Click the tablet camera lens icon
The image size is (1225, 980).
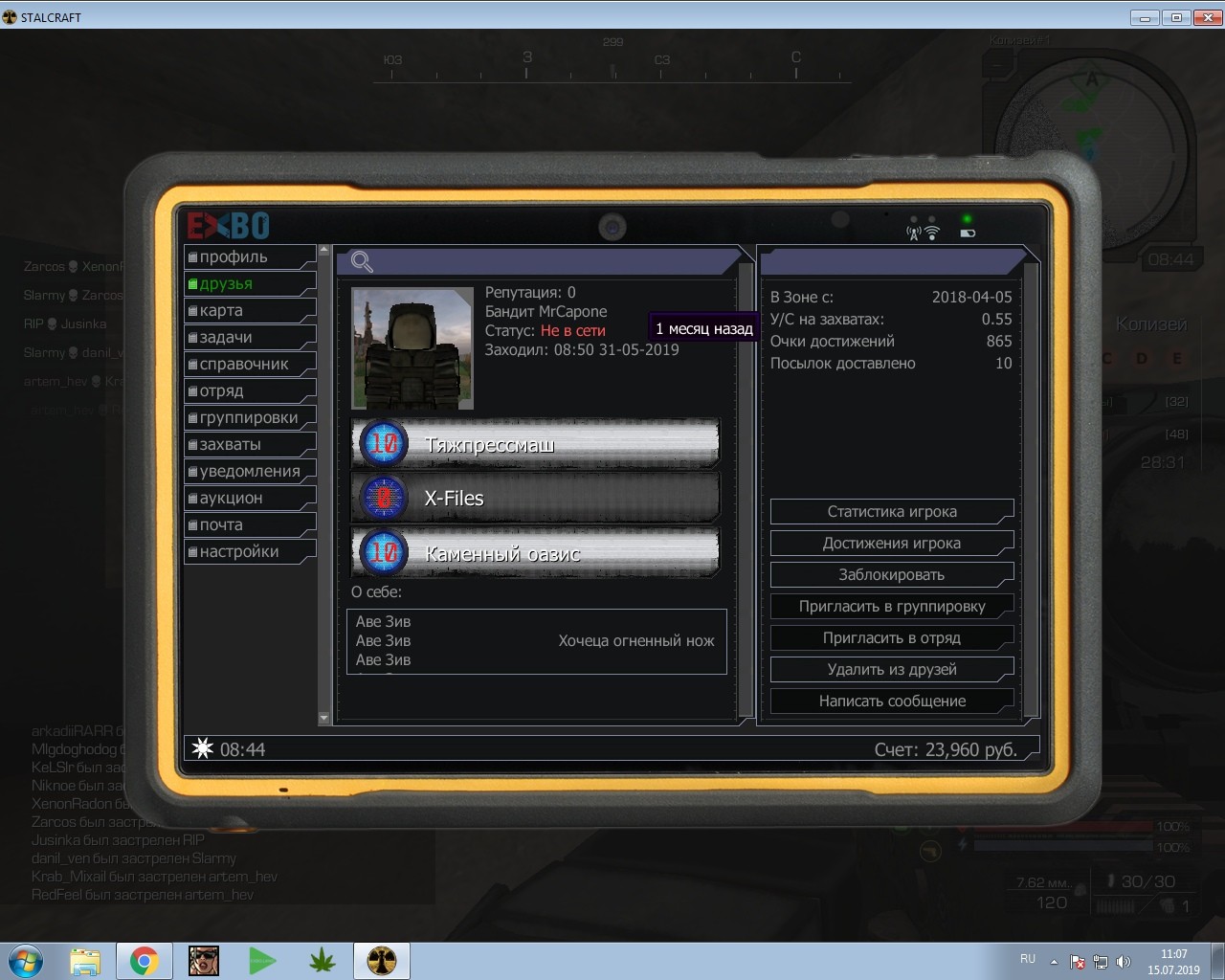point(612,227)
